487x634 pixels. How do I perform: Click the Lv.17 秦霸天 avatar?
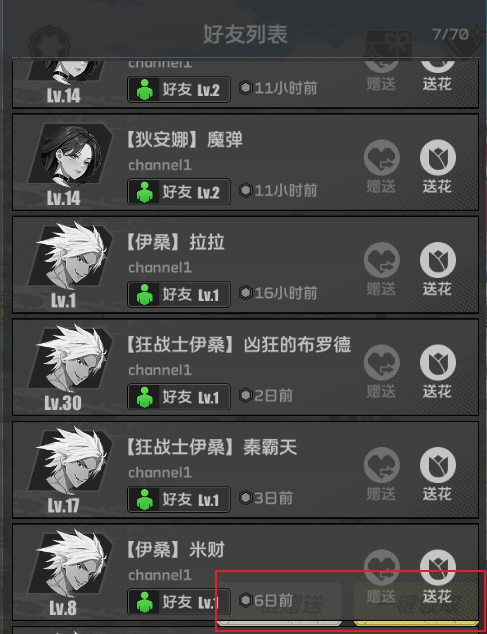coord(71,461)
